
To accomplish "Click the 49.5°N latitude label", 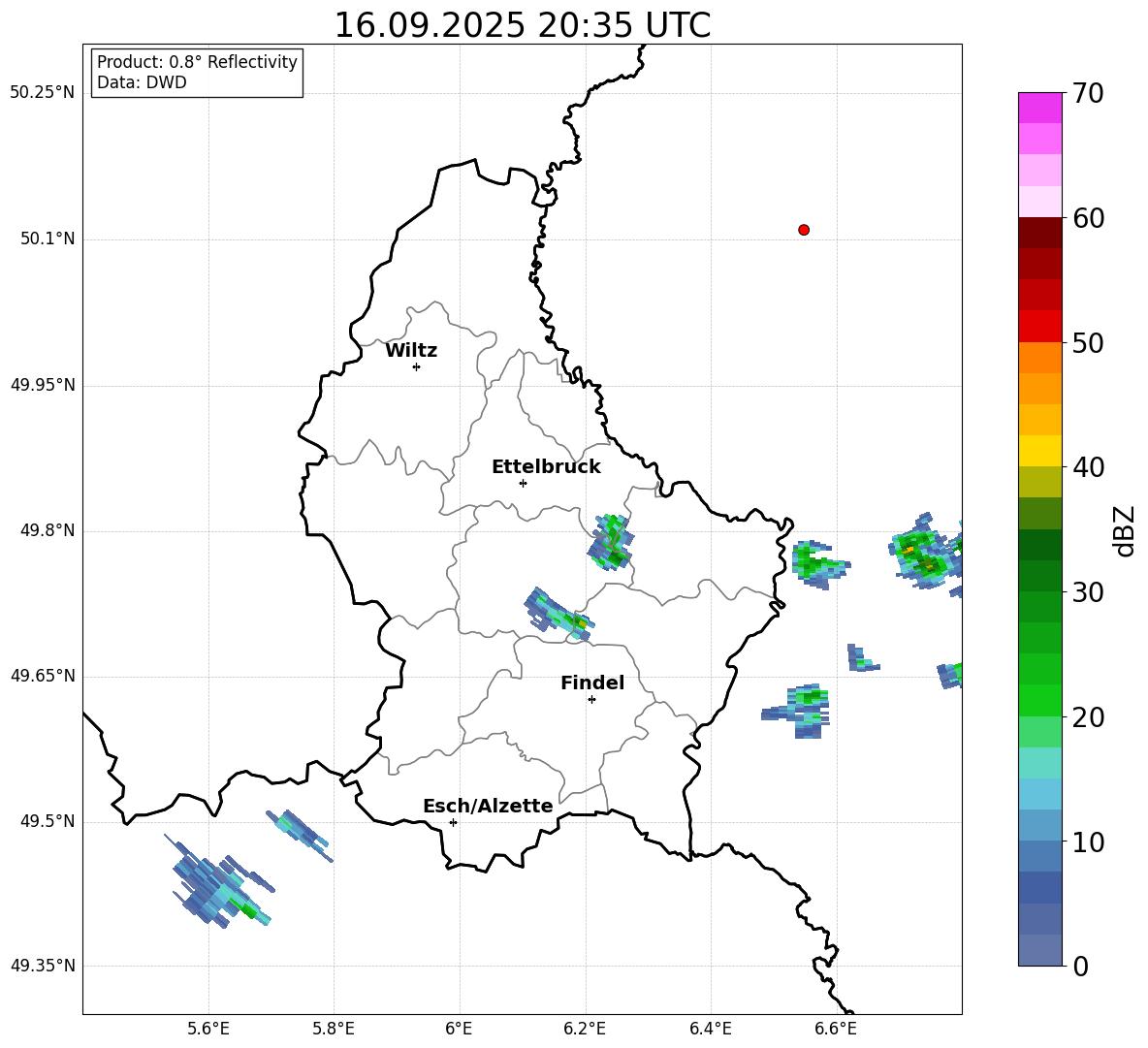I will 48,821.
